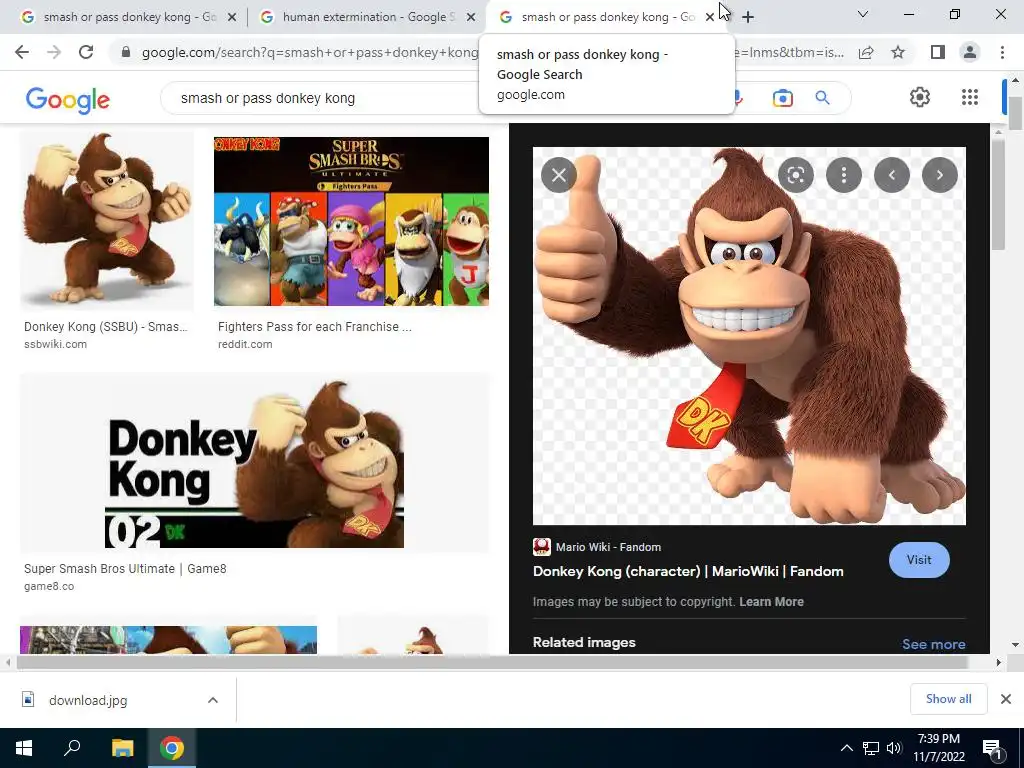The image size is (1024, 768).
Task: Click See more related images
Action: (934, 644)
